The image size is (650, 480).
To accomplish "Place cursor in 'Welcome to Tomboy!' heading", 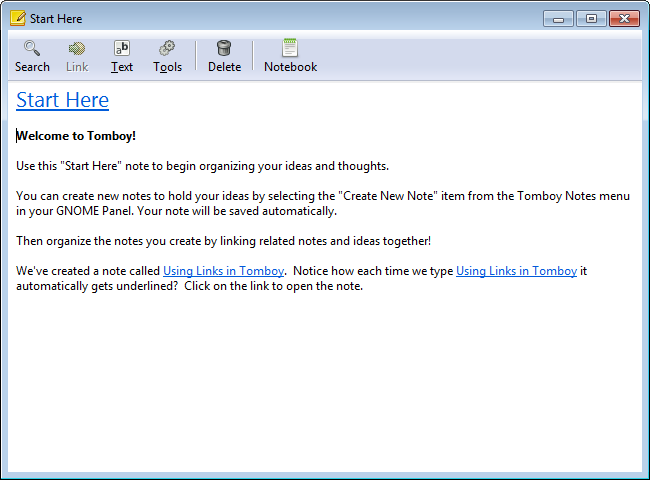I will pyautogui.click(x=76, y=136).
